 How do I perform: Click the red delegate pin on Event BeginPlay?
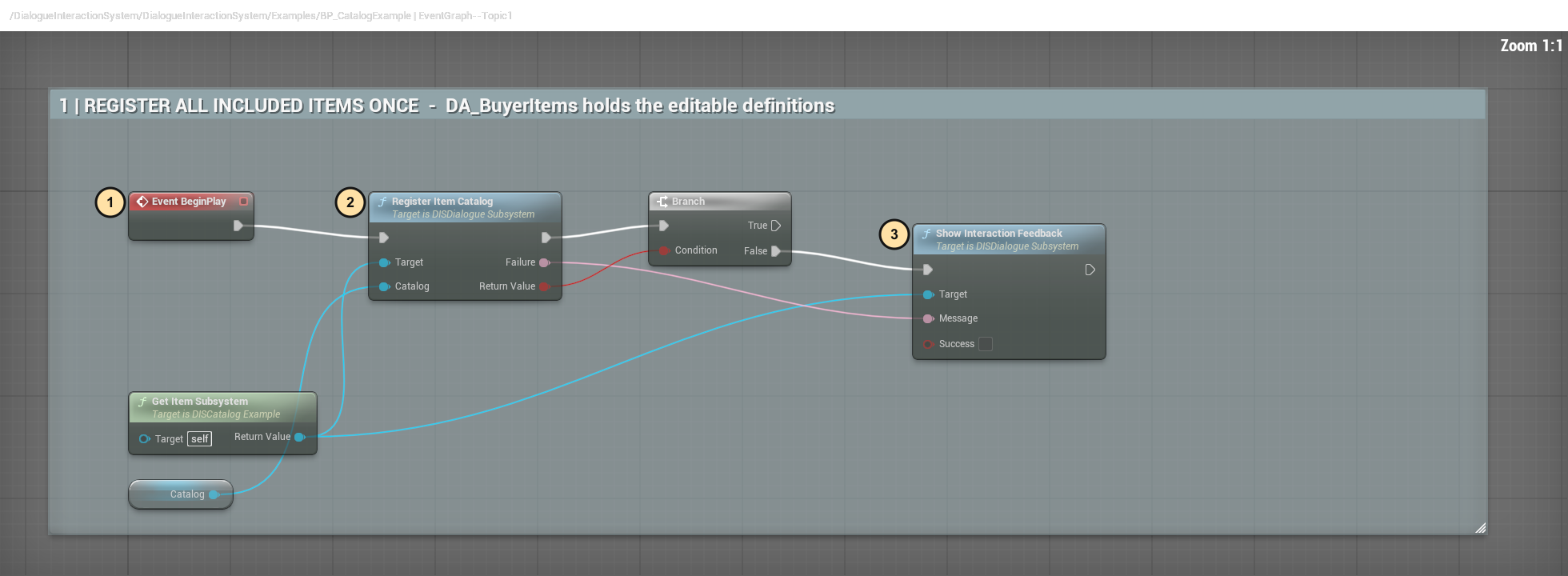point(243,202)
